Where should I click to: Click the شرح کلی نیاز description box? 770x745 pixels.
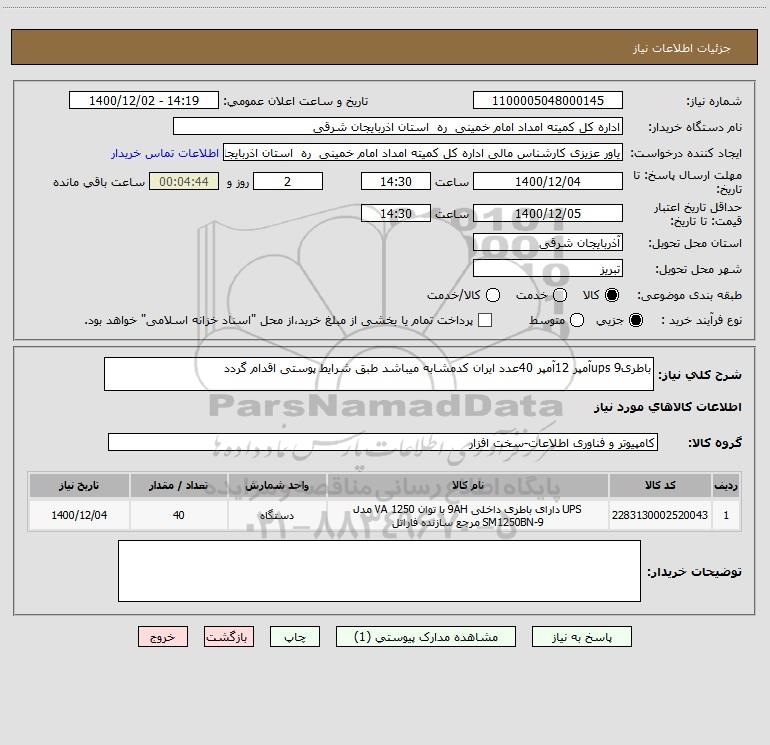coord(379,374)
